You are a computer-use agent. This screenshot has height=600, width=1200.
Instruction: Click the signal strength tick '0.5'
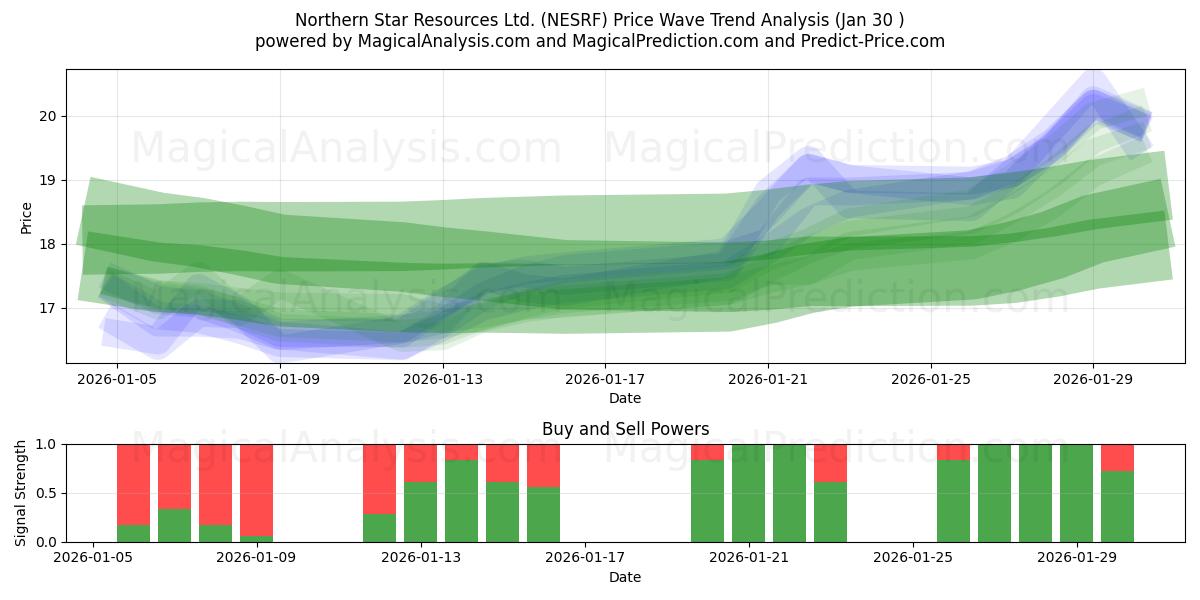click(x=47, y=493)
